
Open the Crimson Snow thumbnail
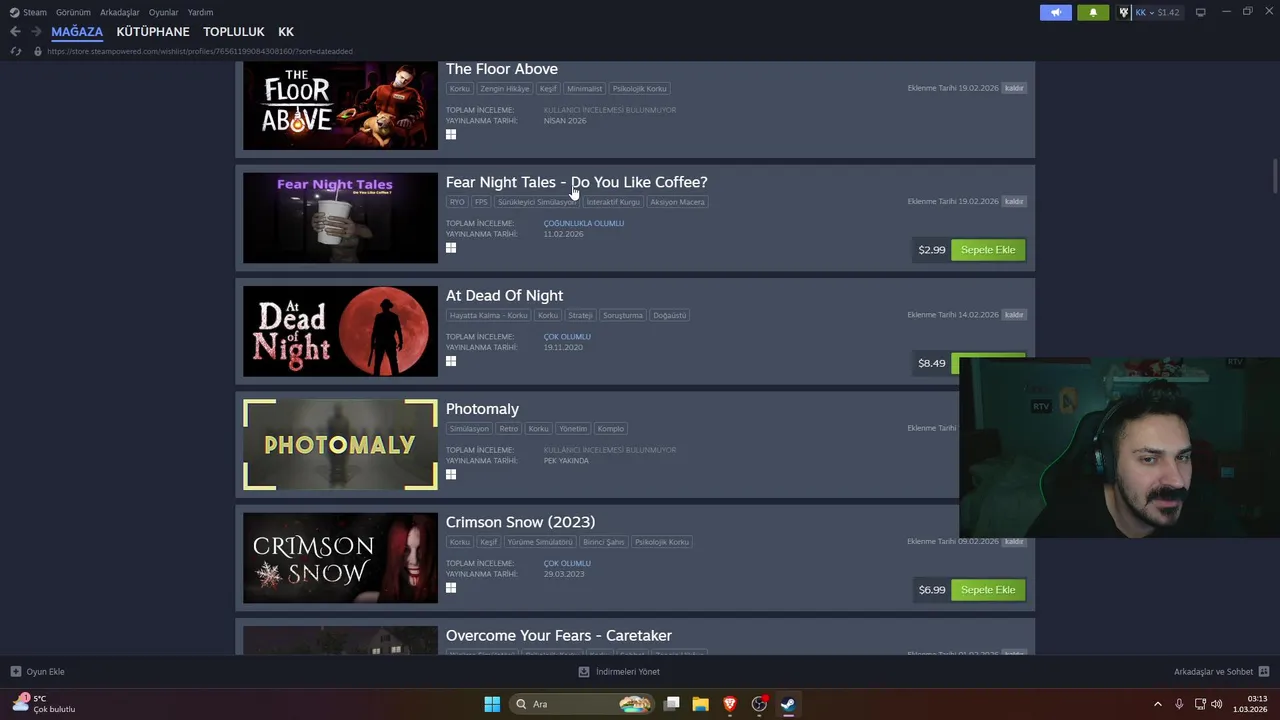[x=340, y=558]
